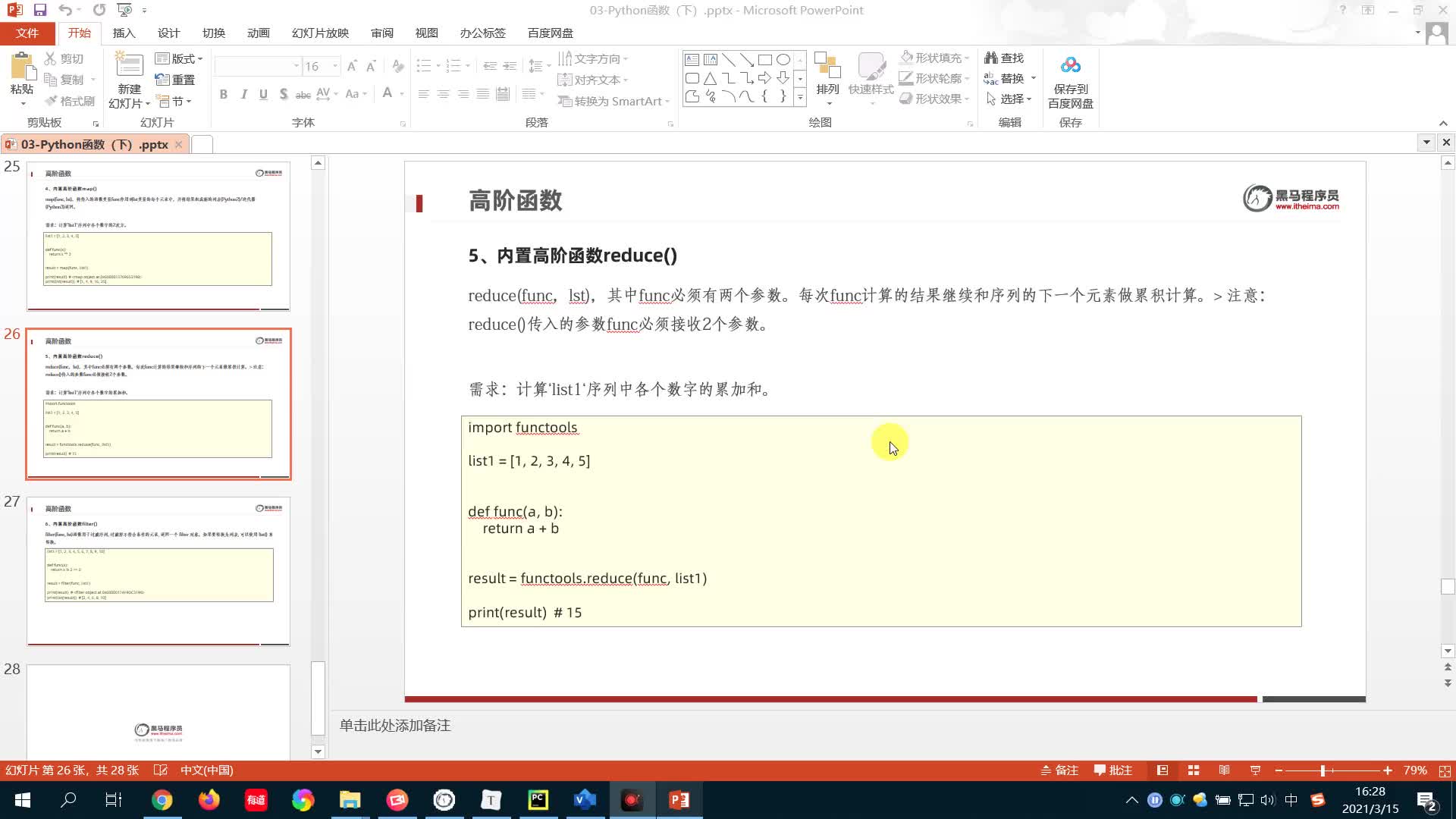Open the font name dropdown arrow

tap(297, 67)
